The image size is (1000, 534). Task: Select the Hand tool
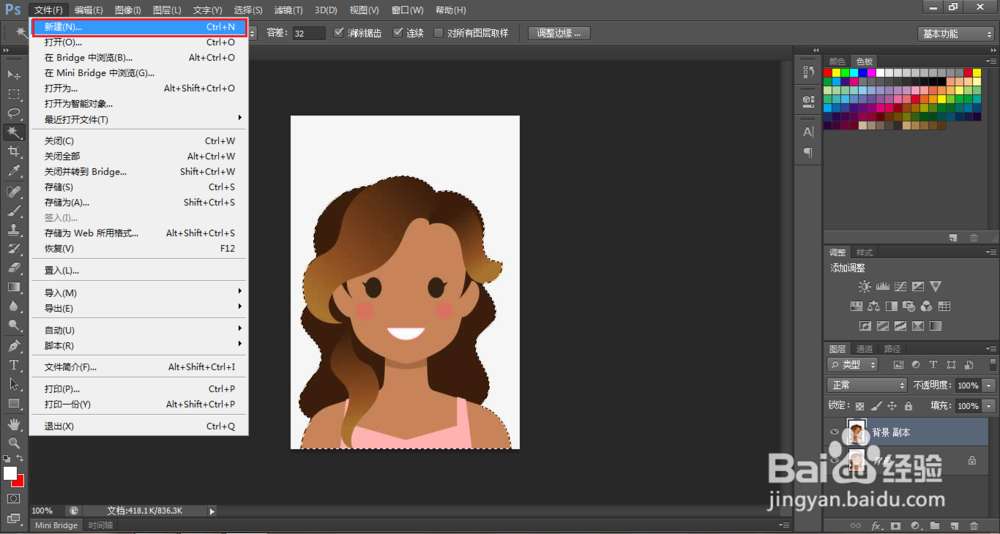13,424
